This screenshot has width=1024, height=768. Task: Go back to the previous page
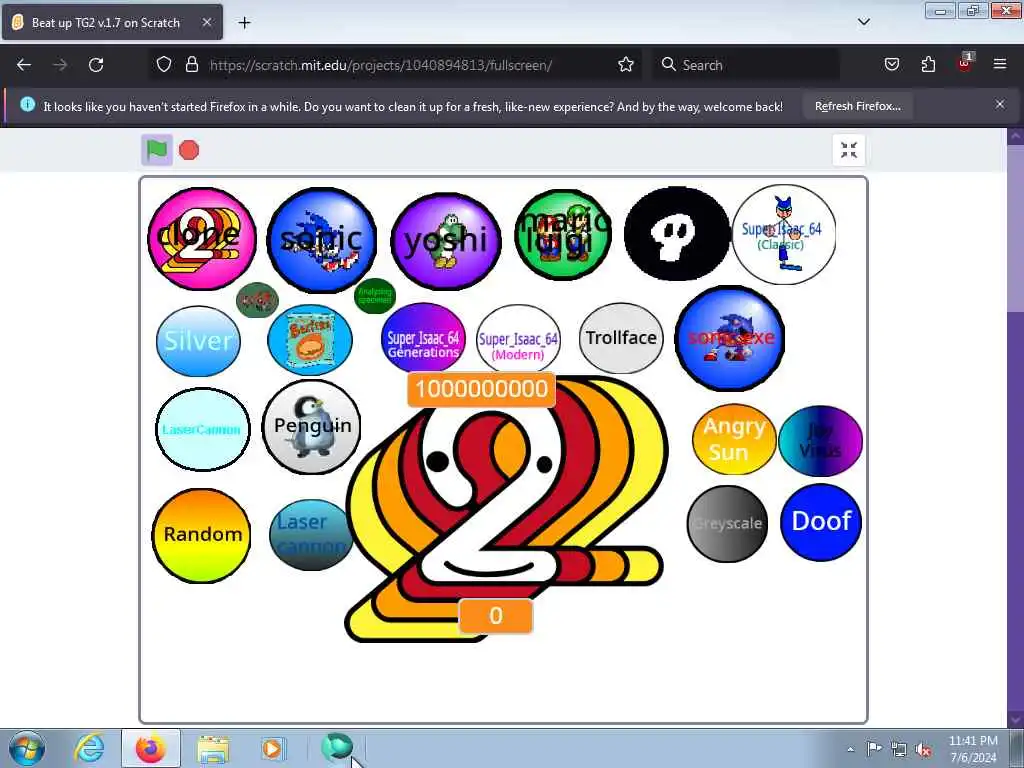[x=24, y=65]
